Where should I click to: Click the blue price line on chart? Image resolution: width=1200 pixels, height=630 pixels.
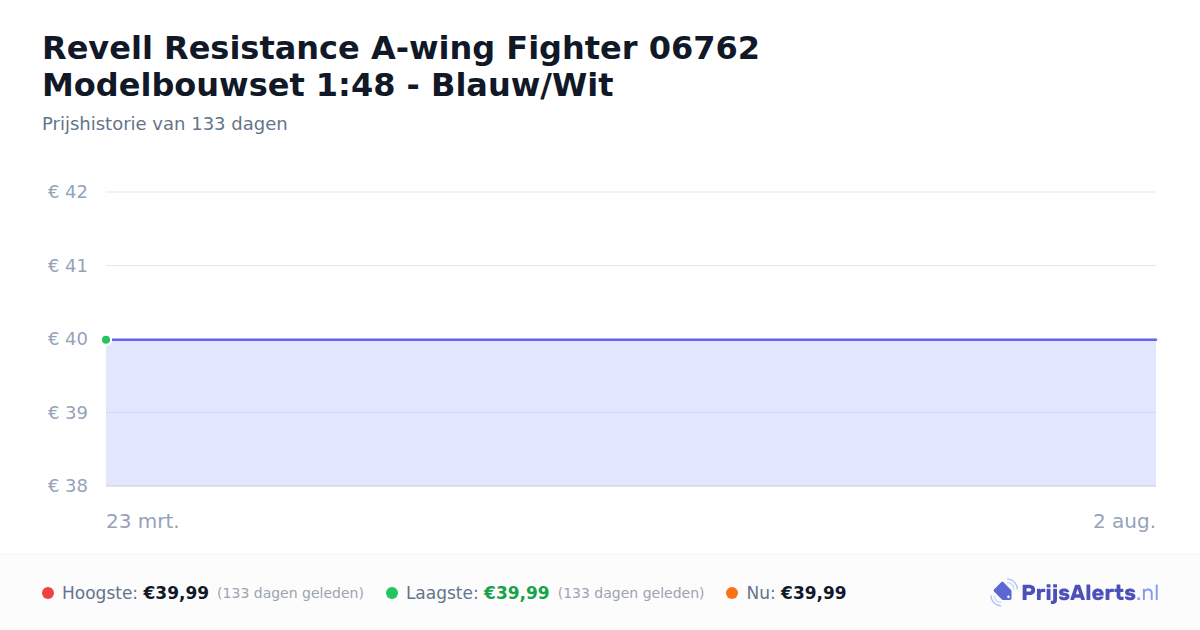[631, 339]
